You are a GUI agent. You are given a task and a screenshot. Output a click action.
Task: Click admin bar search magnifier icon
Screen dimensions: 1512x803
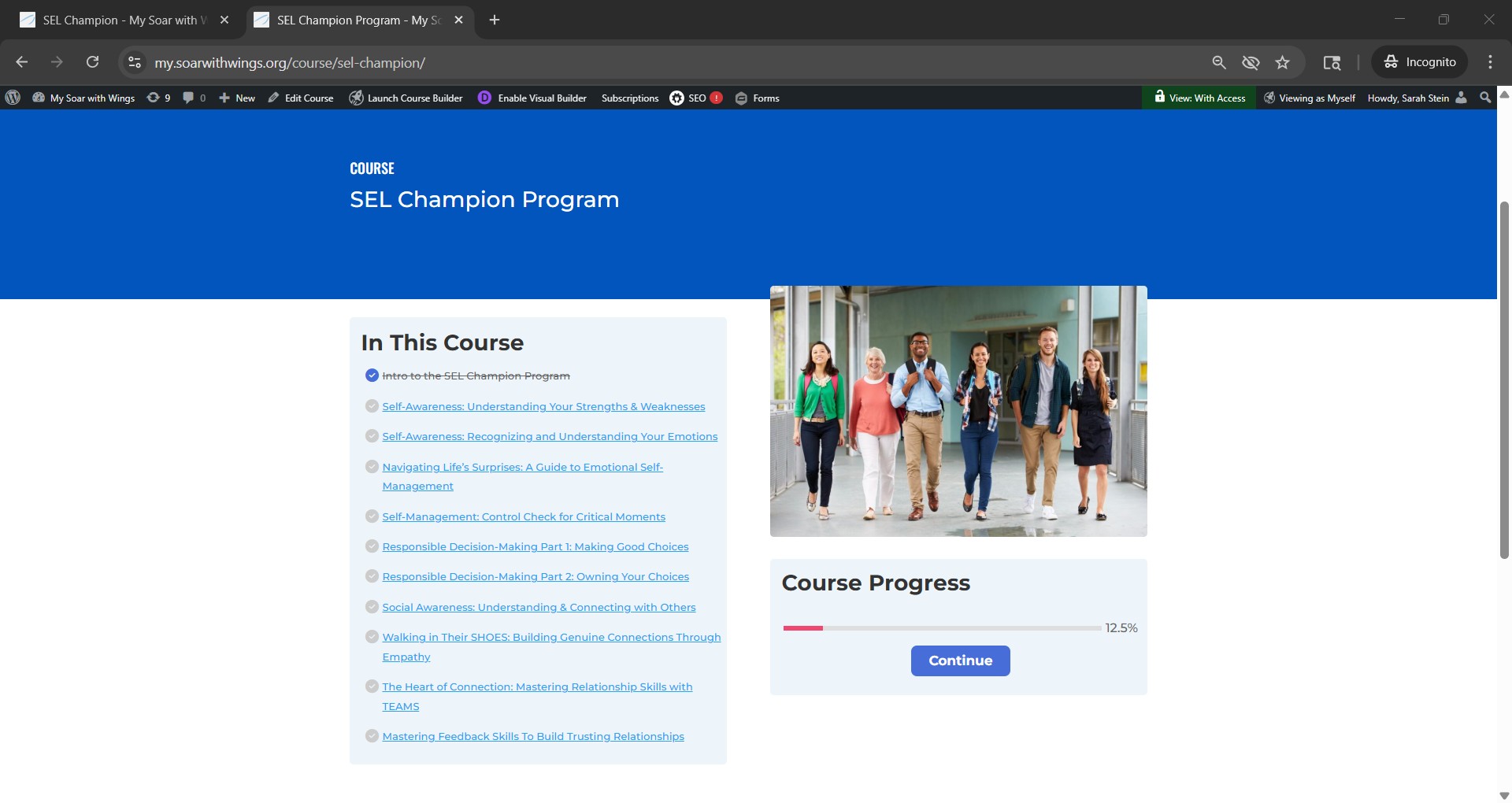click(x=1485, y=98)
